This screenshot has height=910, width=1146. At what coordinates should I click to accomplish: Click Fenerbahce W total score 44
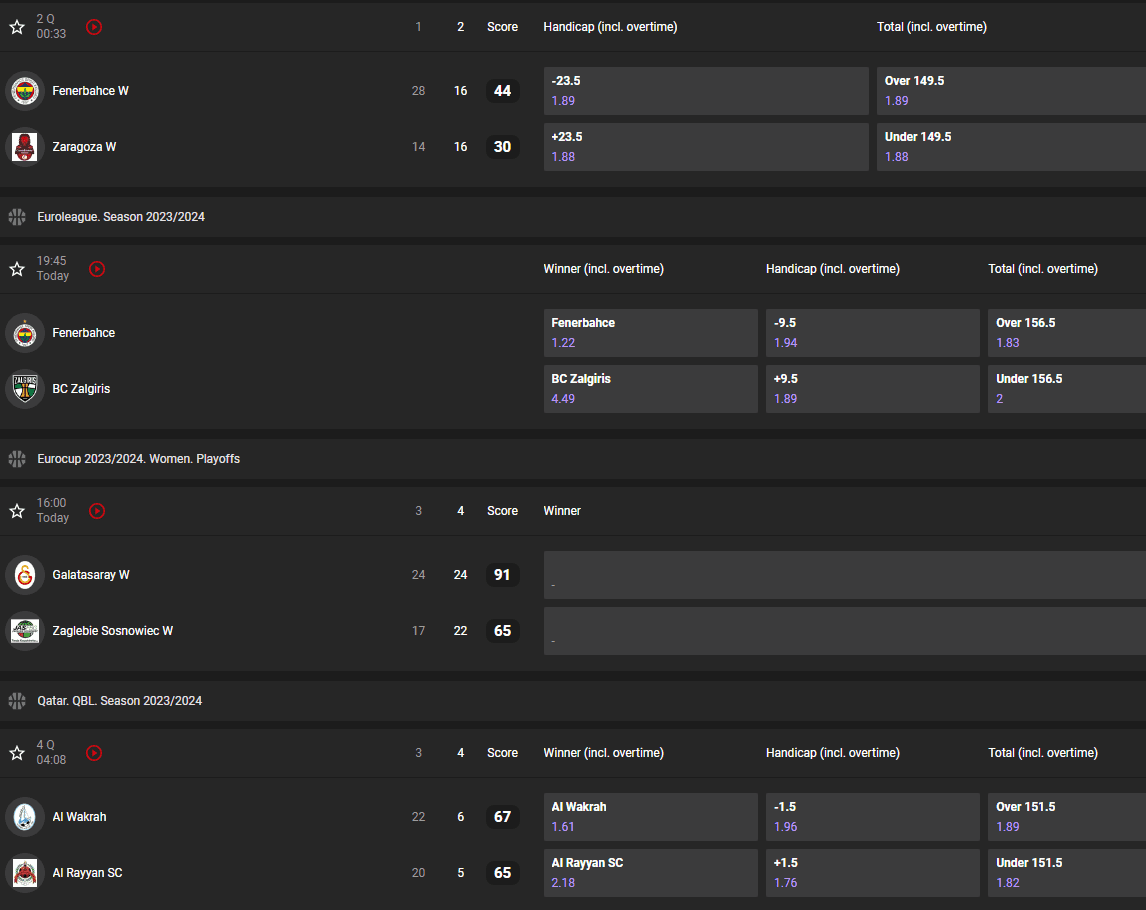click(503, 91)
